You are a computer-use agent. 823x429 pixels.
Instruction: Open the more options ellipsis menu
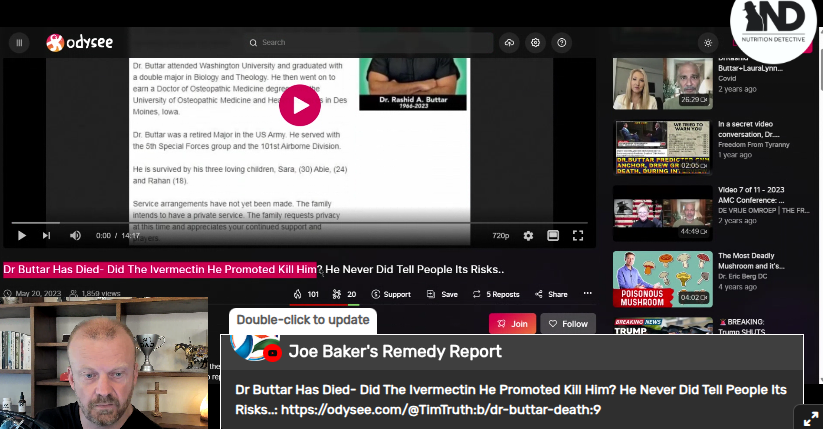(587, 294)
